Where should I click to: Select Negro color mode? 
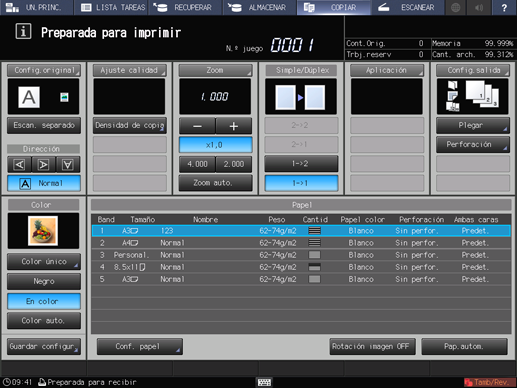44,281
